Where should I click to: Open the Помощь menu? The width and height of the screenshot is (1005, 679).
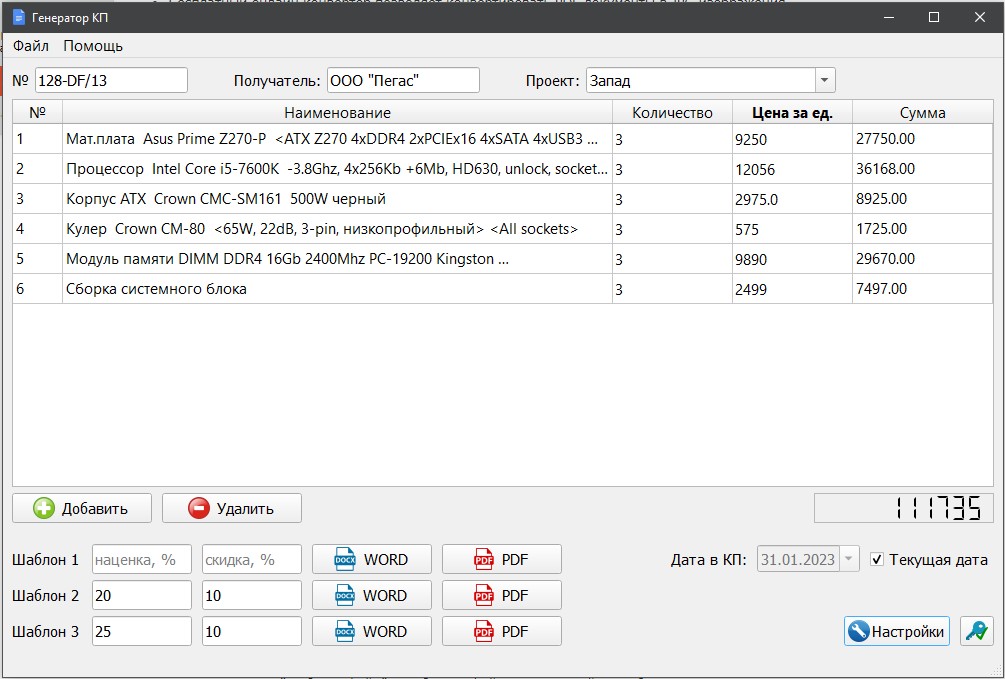[93, 46]
